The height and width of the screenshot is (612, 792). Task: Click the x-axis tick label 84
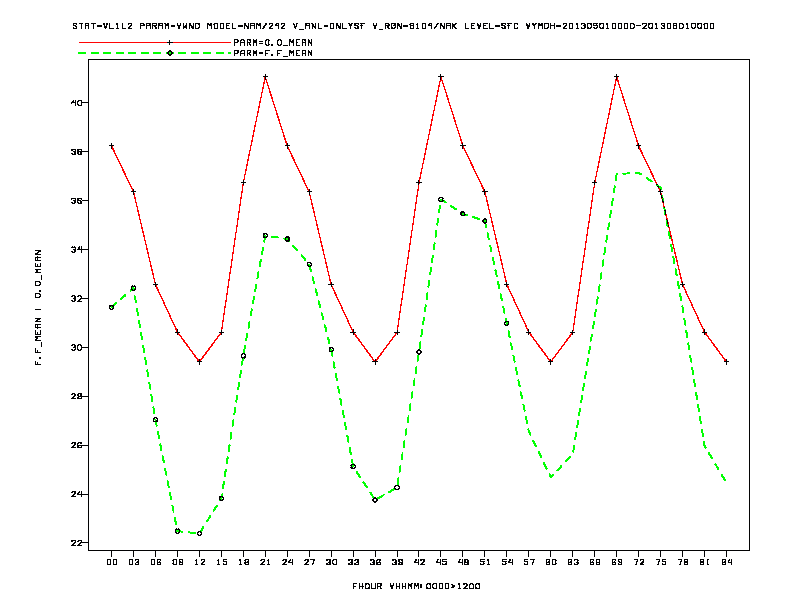click(726, 562)
